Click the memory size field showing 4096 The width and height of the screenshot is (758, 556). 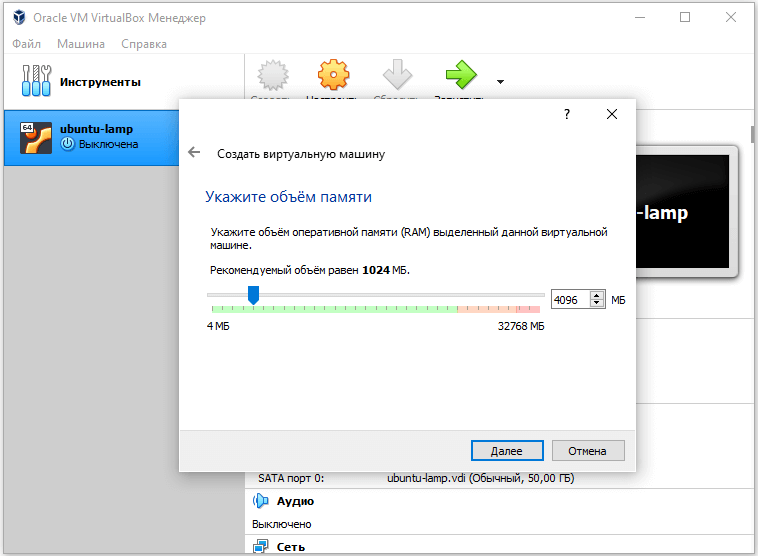tap(570, 300)
